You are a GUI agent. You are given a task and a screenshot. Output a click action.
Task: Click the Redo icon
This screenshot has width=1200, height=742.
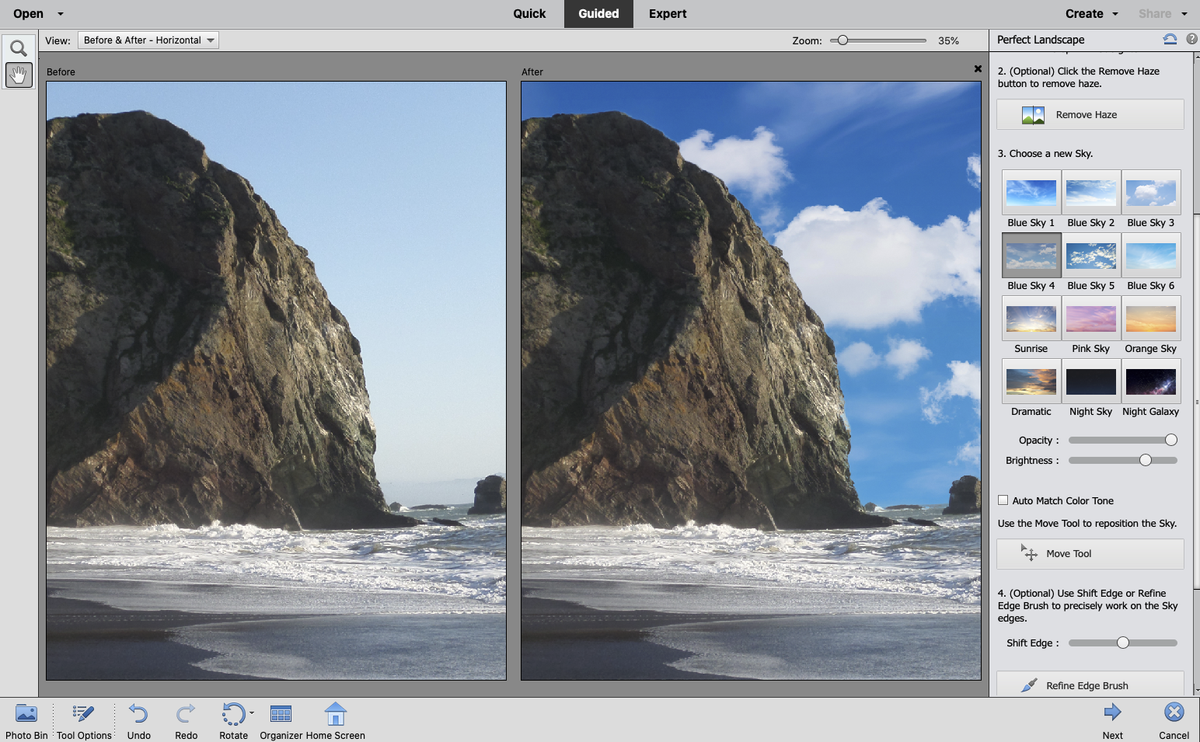coord(185,714)
